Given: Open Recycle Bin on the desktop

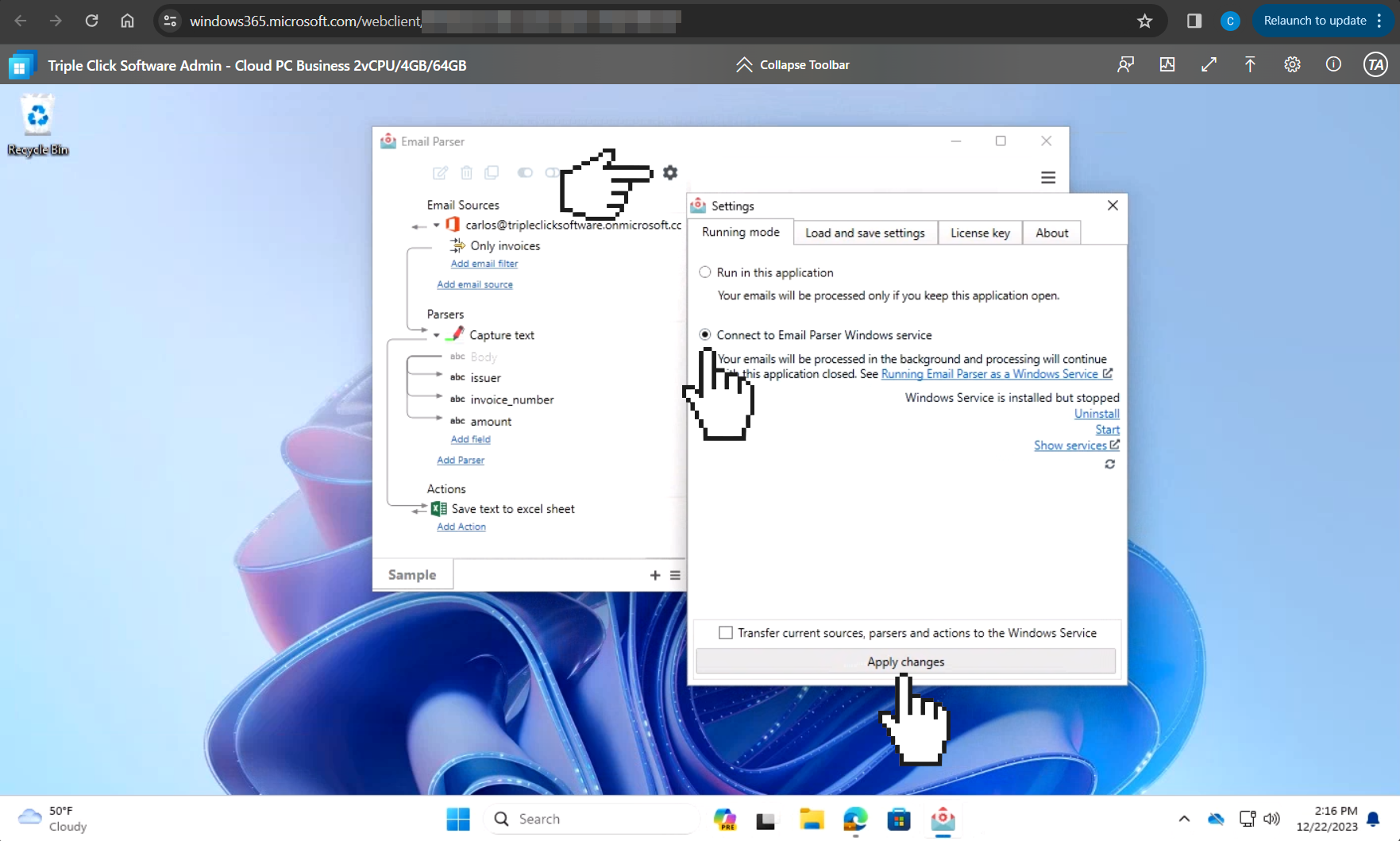Looking at the screenshot, I should pos(37,125).
